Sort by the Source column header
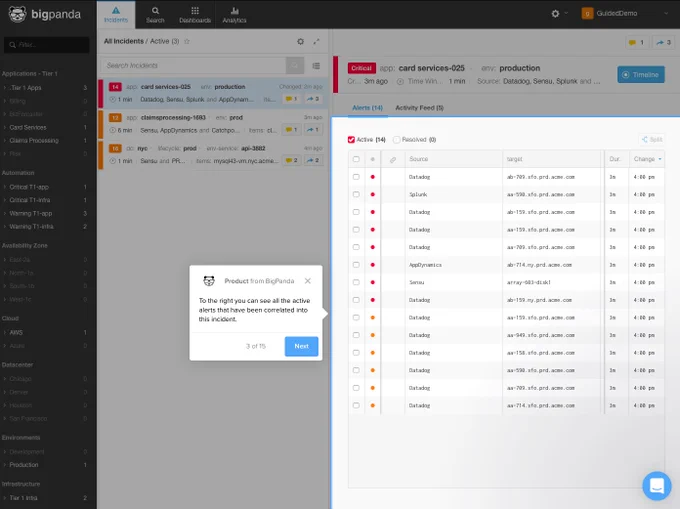Viewport: 680px width, 509px height. pos(418,159)
